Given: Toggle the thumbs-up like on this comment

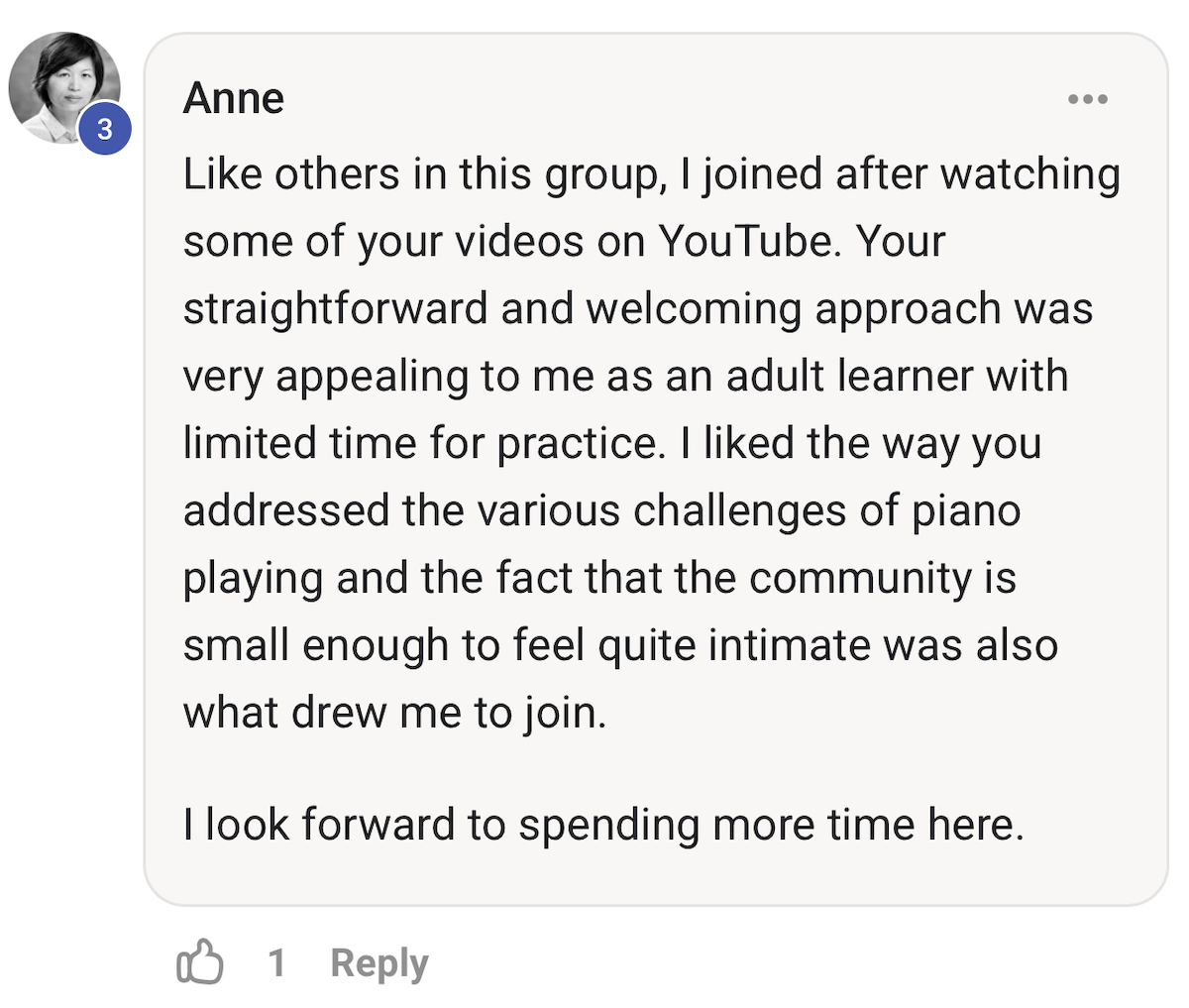Looking at the screenshot, I should (199, 961).
